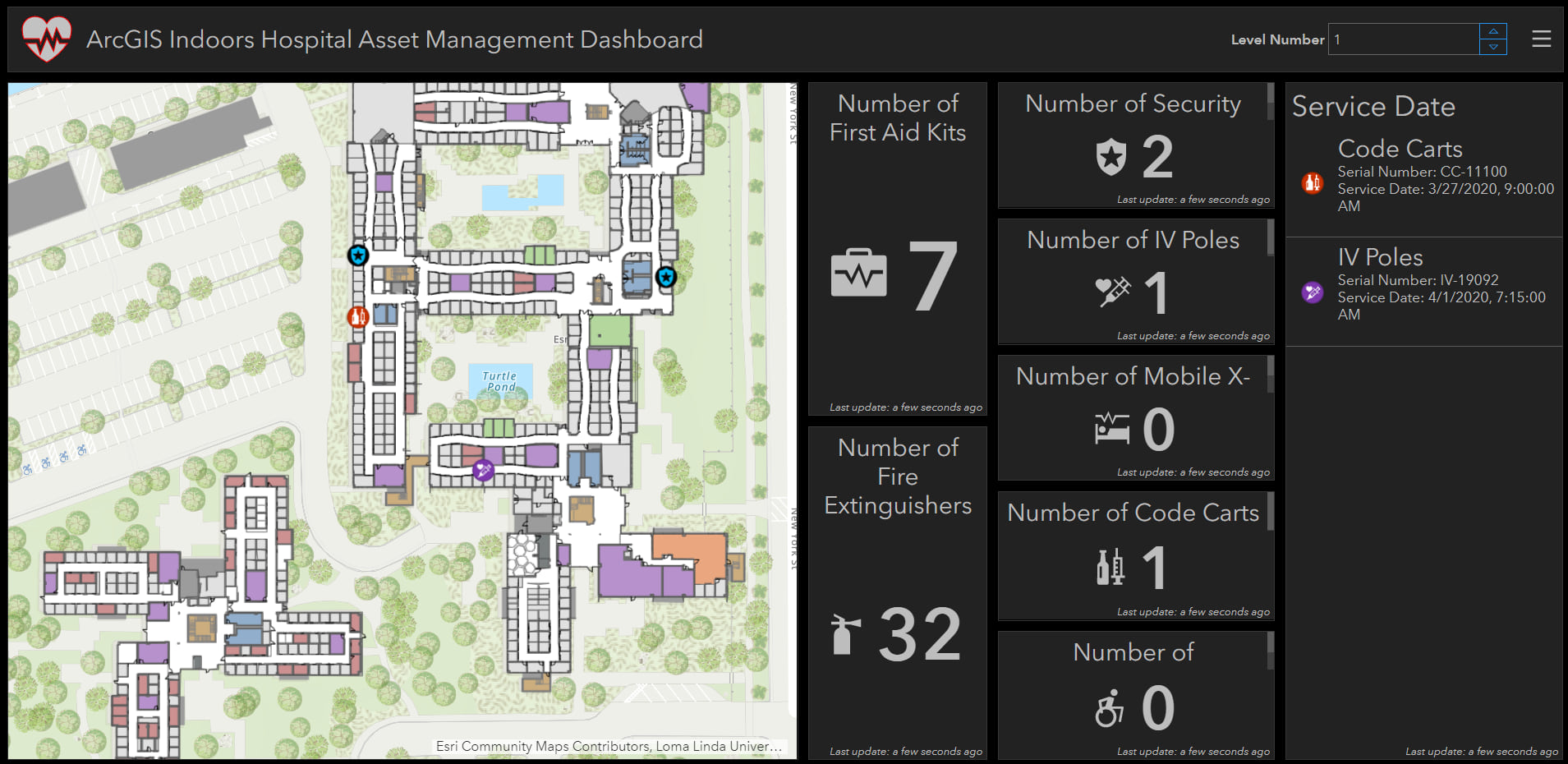Click the Number of Mobile X- title
Image resolution: width=1568 pixels, height=764 pixels.
(x=1133, y=376)
